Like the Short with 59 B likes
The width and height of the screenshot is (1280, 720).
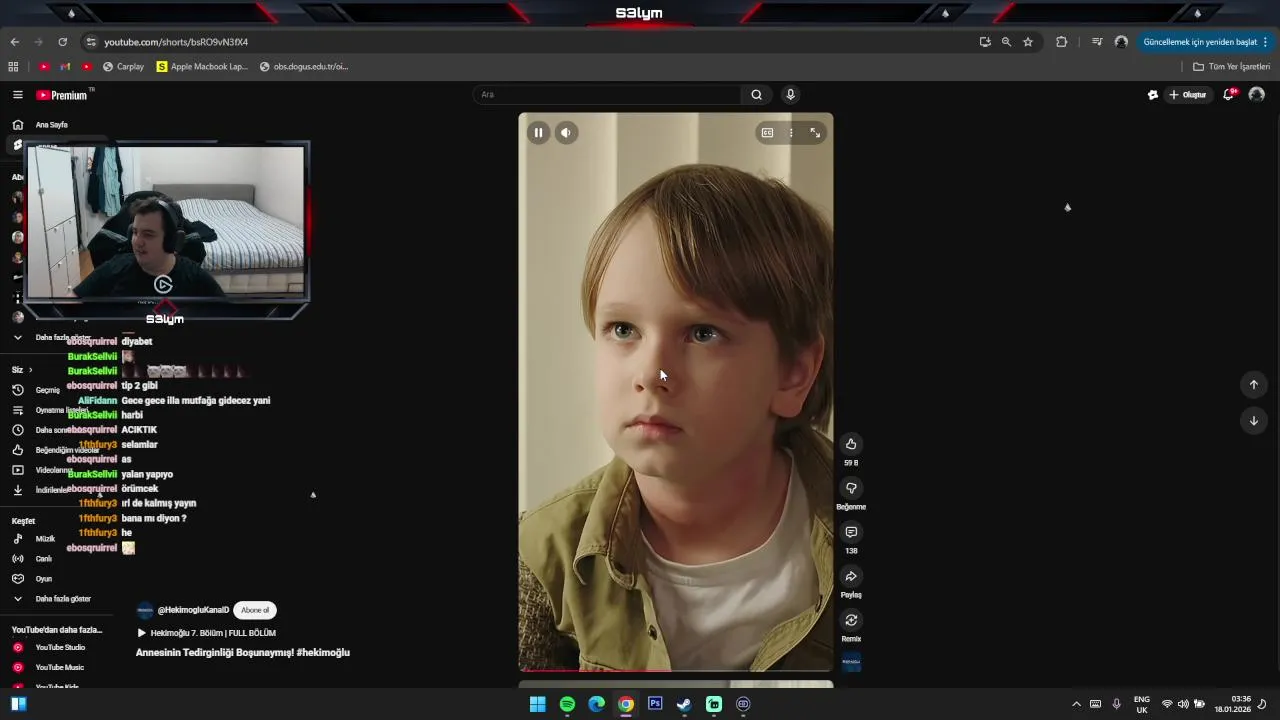851,444
